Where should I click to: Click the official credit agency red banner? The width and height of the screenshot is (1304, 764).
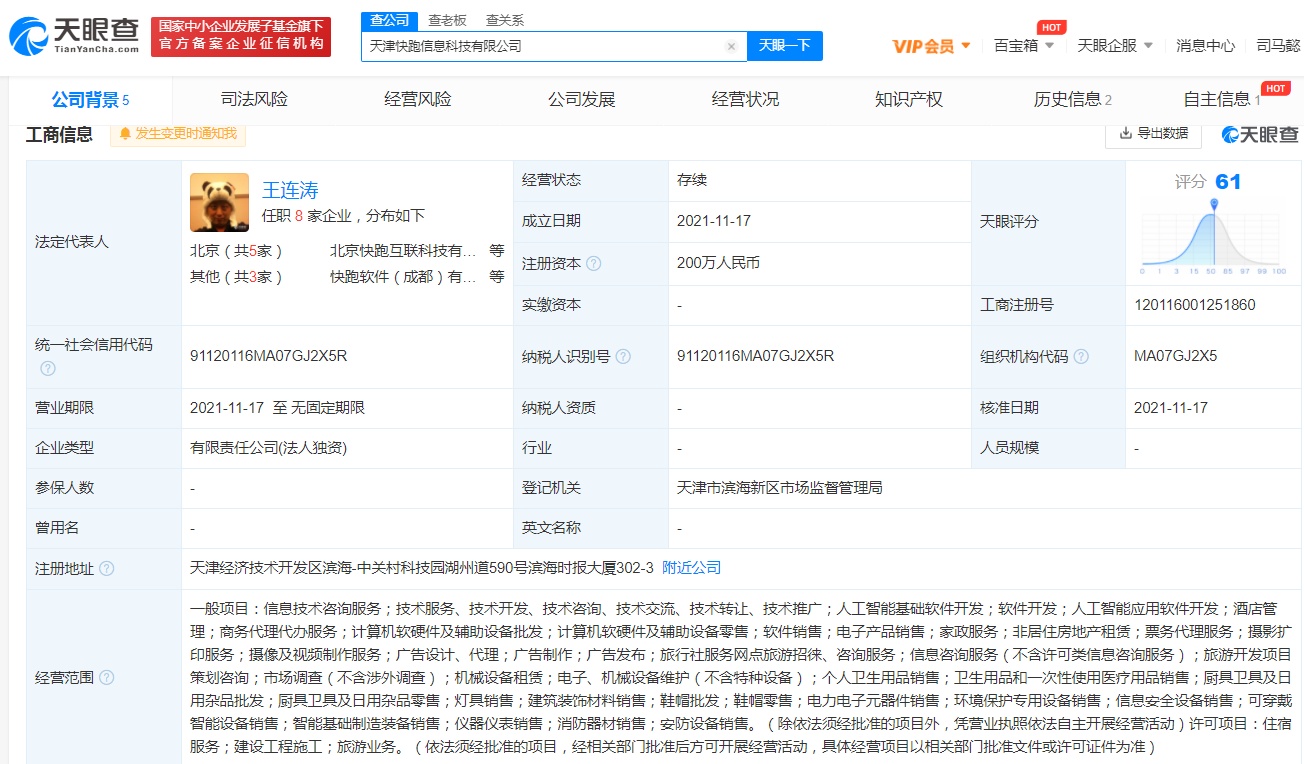tap(240, 36)
